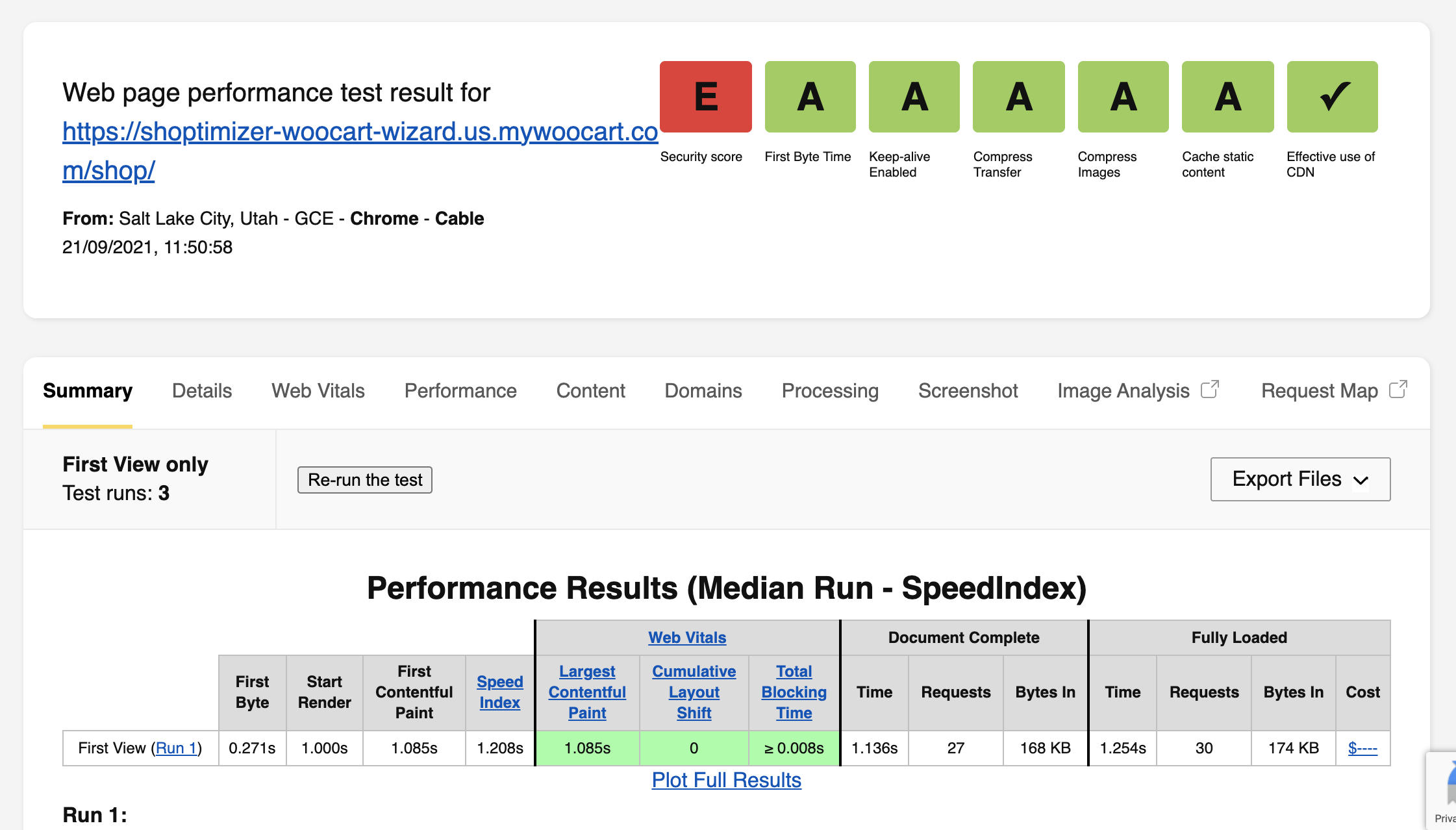Open the Run 1 link in First View row
The image size is (1456, 830).
point(176,748)
